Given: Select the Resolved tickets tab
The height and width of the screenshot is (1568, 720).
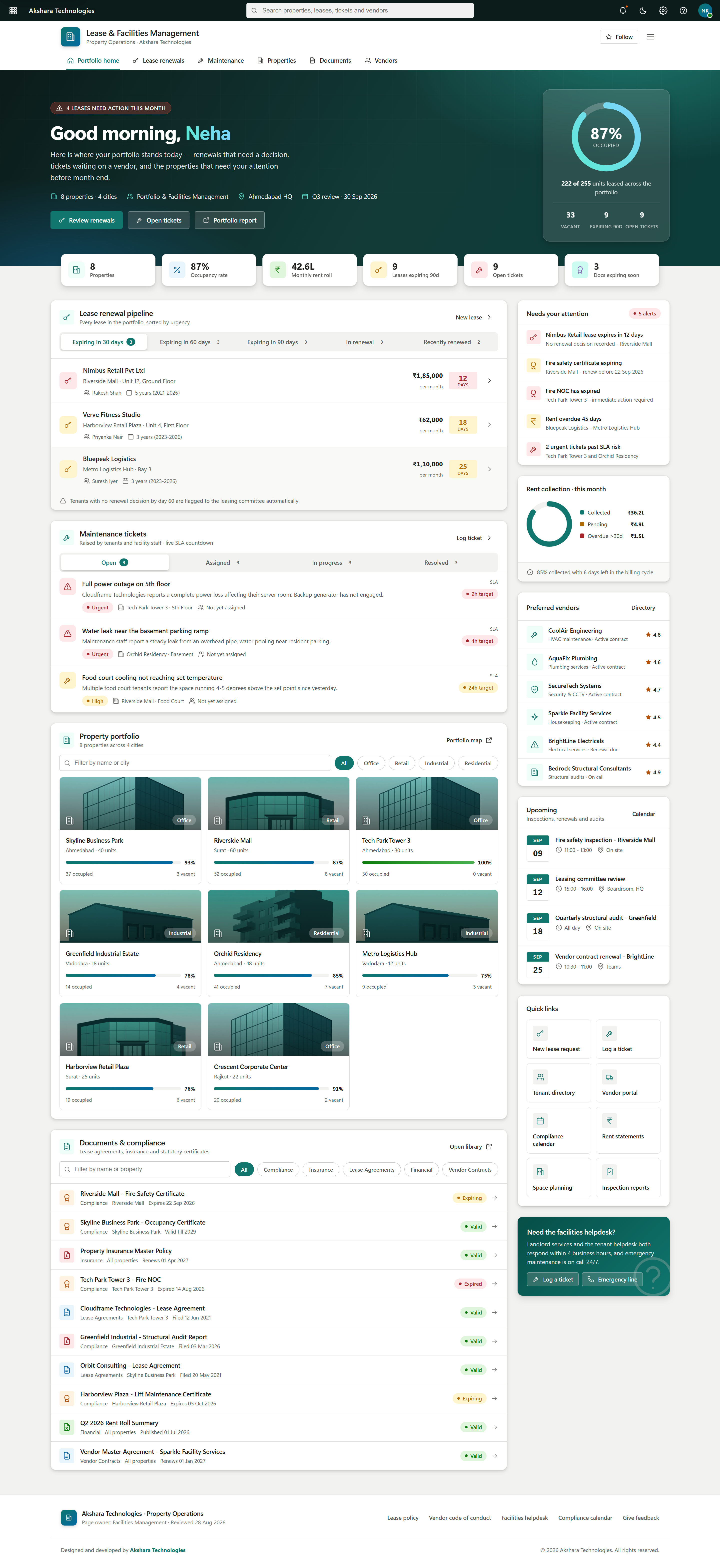Looking at the screenshot, I should tap(441, 562).
